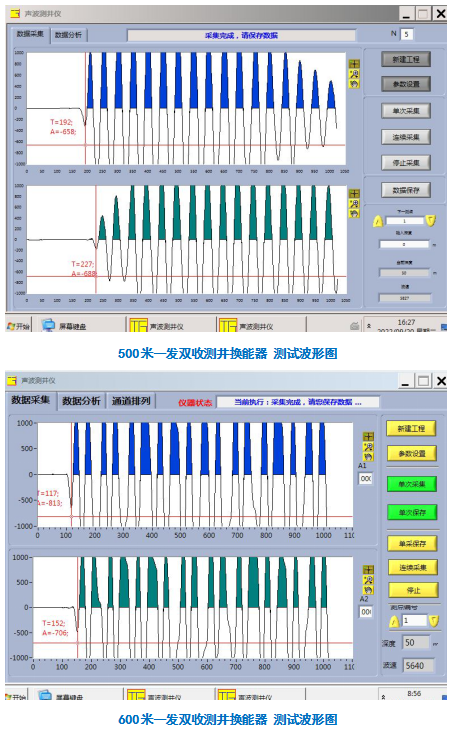Select zoom tool on upper window's blue graph
Screen dimensions: 451x732
click(354, 74)
